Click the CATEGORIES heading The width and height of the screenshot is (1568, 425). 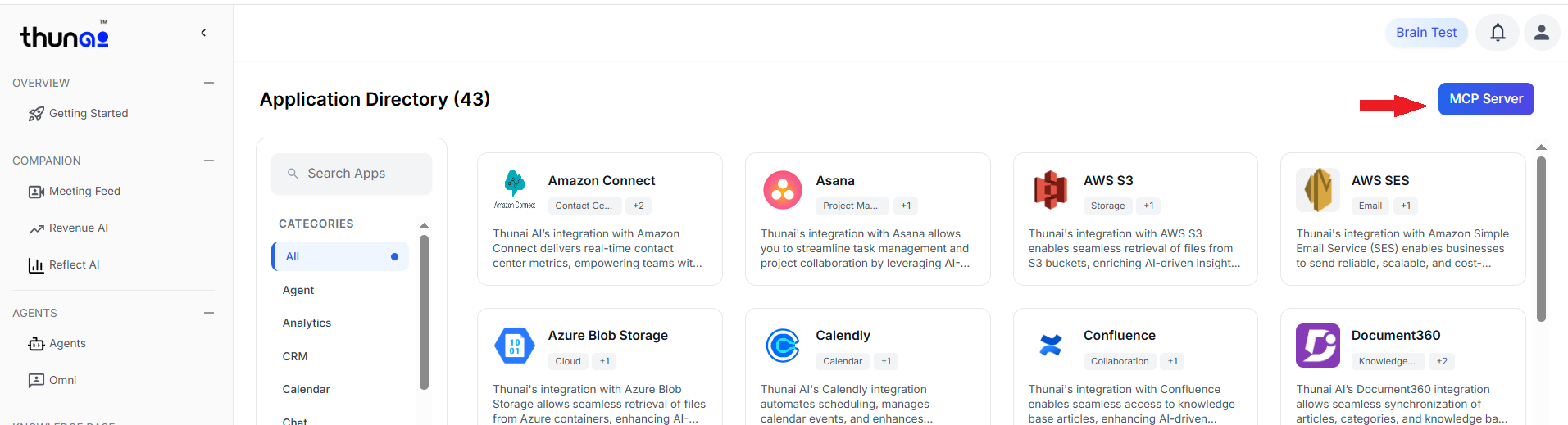click(316, 224)
